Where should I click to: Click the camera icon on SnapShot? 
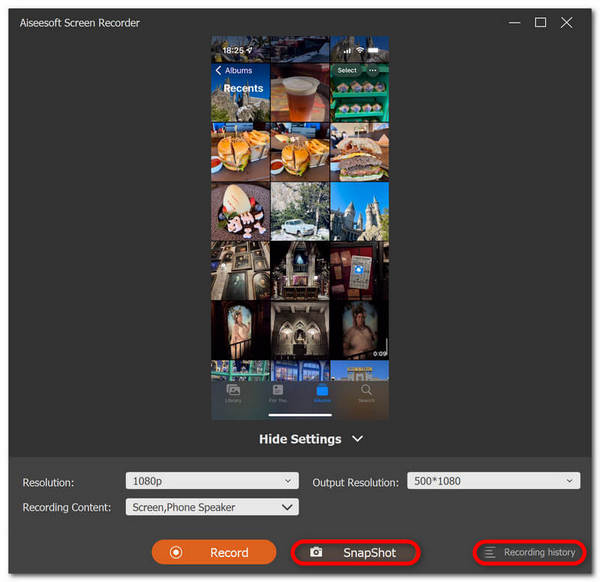316,552
